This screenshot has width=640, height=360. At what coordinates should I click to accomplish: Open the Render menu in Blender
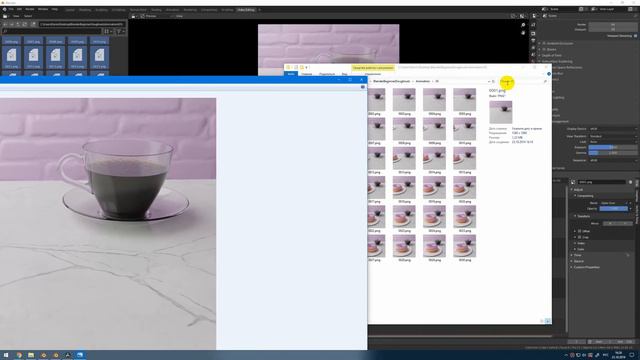click(x=29, y=9)
